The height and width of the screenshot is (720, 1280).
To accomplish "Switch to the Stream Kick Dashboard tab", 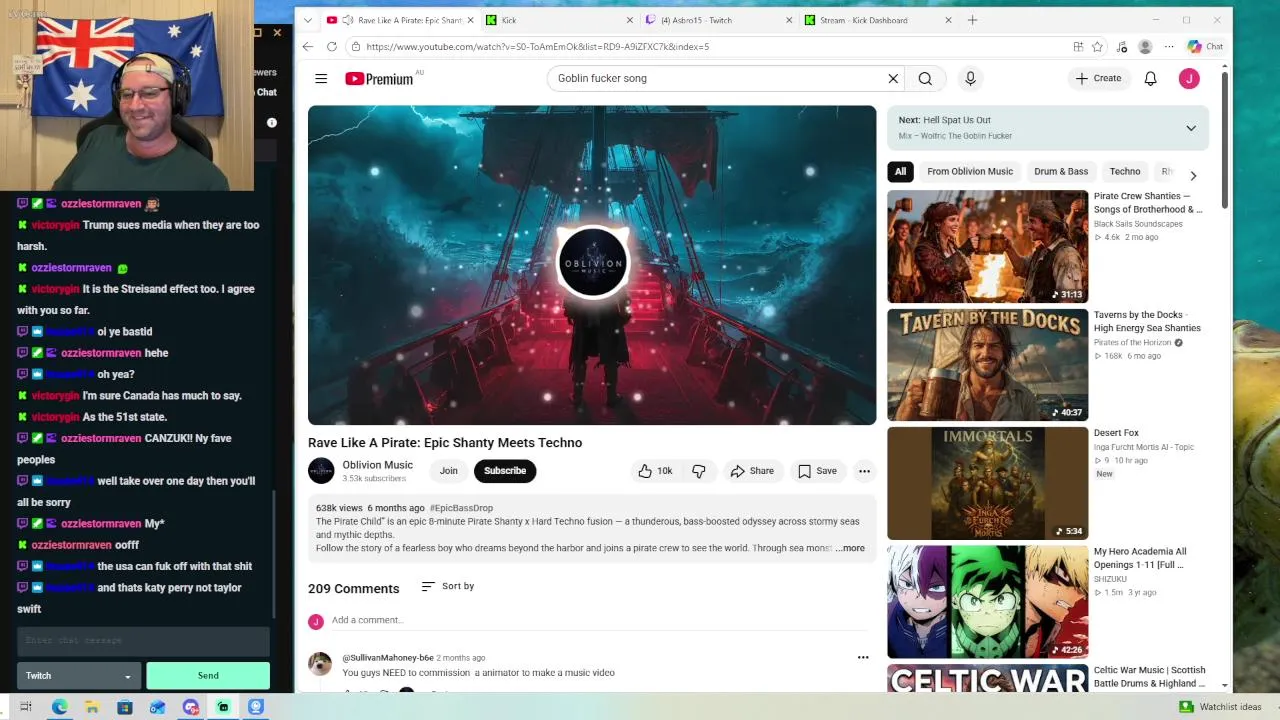I will click(x=880, y=20).
